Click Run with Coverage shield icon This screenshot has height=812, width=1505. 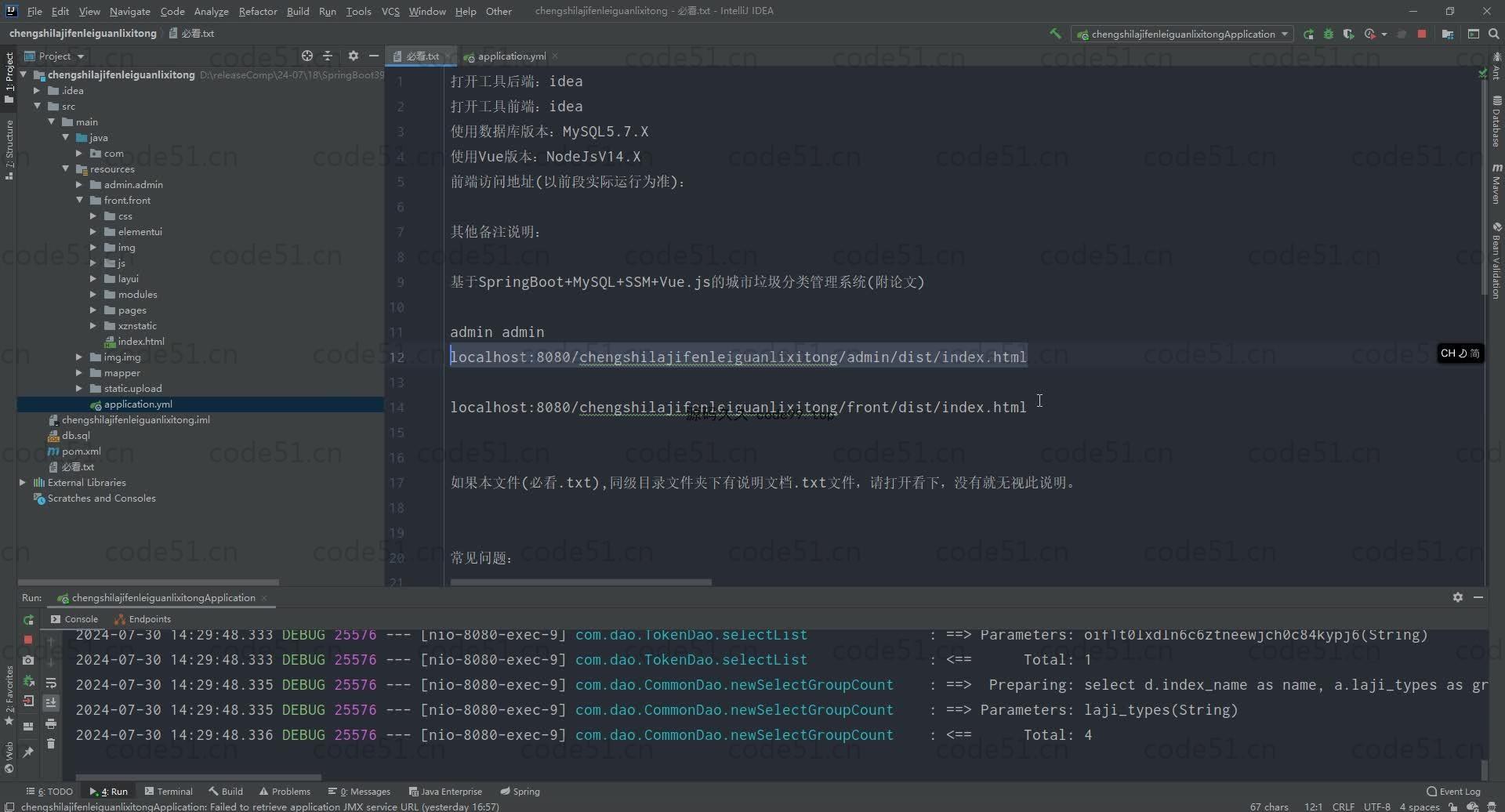click(x=1348, y=34)
